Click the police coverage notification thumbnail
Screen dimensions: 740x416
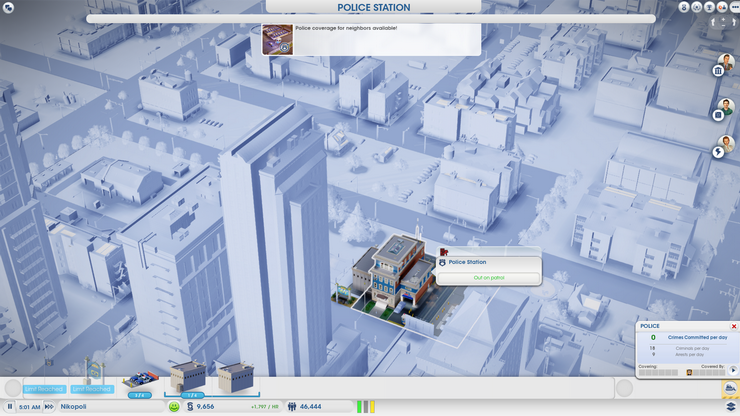point(278,40)
